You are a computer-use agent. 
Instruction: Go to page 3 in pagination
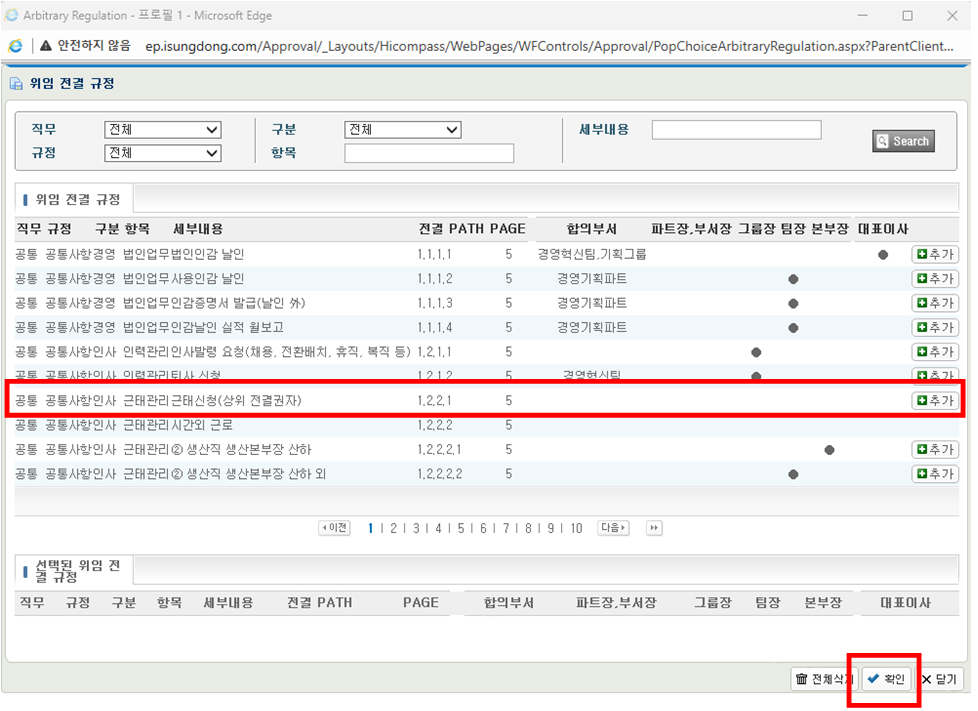tap(415, 528)
